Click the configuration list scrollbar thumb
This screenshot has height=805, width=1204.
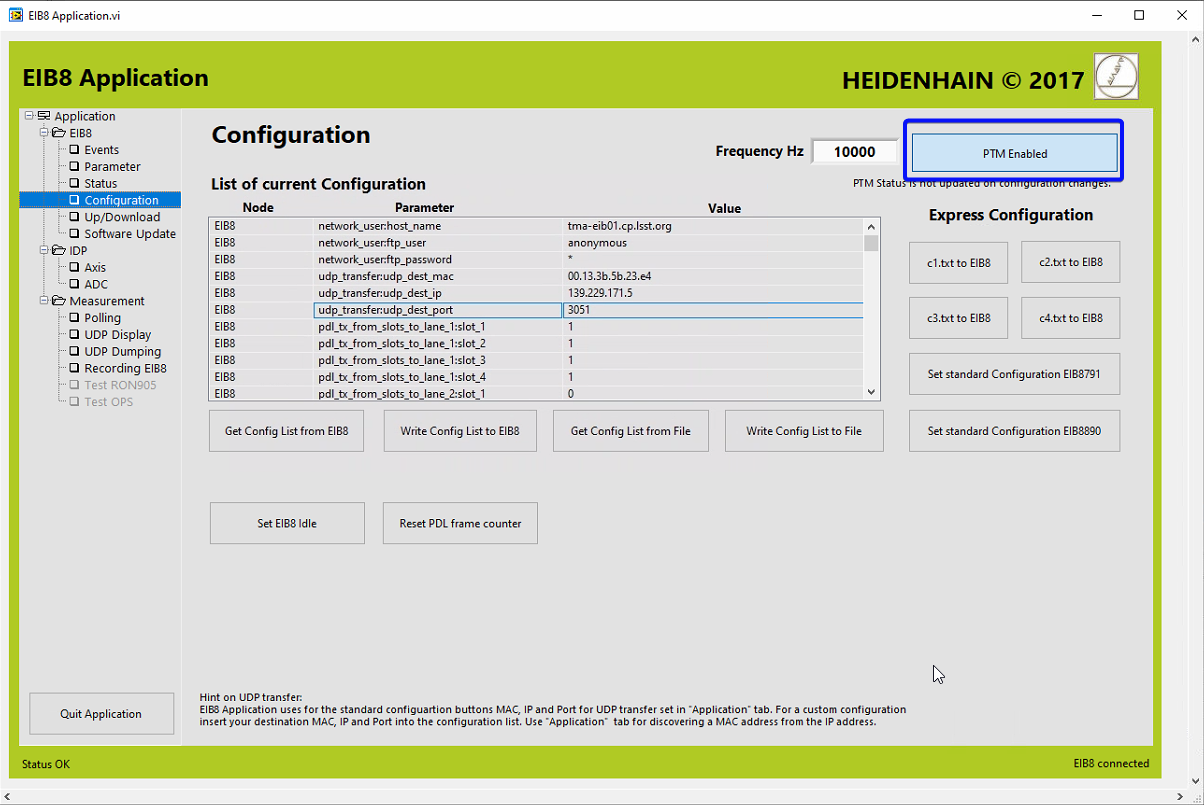871,243
